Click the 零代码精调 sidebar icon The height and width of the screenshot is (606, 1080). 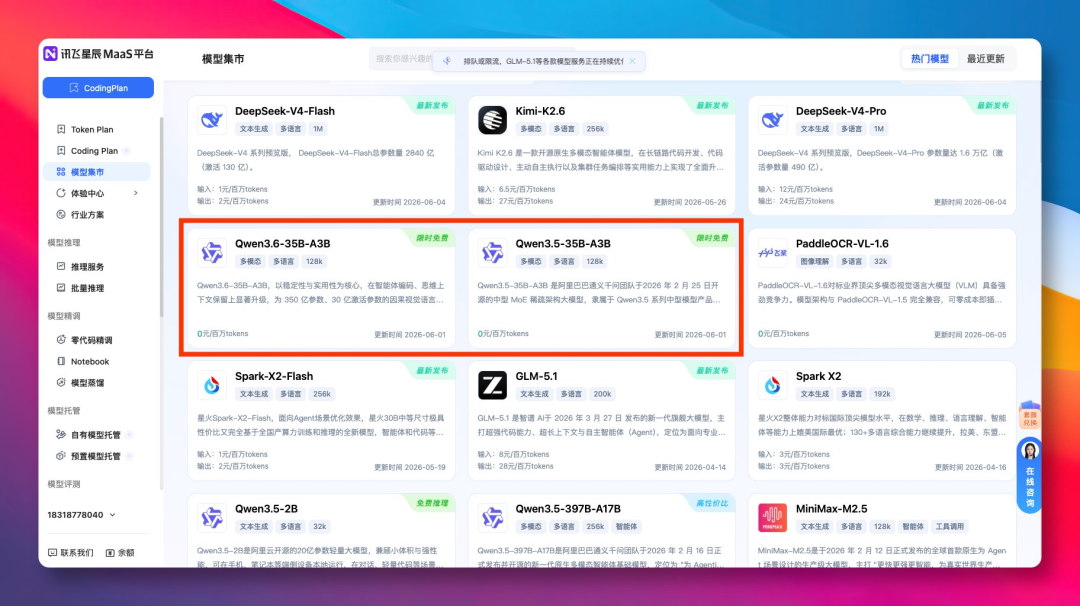click(61, 340)
